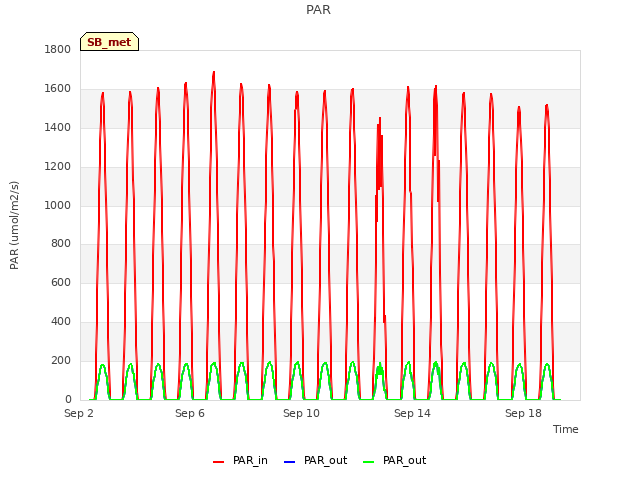Click the Sep 6 x-axis tick label
The height and width of the screenshot is (480, 640).
pos(190,413)
